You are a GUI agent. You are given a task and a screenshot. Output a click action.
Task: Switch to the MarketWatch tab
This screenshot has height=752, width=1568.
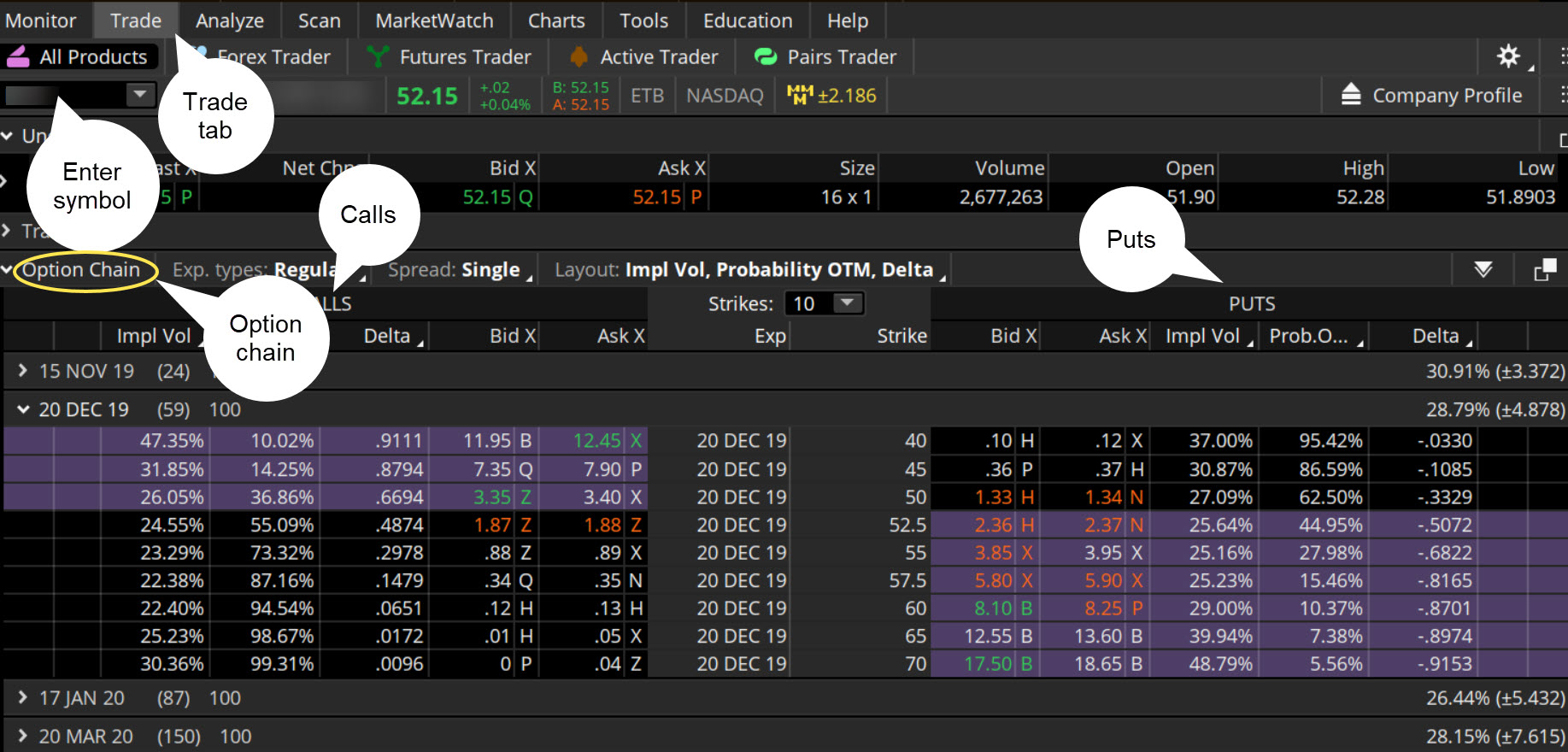[434, 21]
